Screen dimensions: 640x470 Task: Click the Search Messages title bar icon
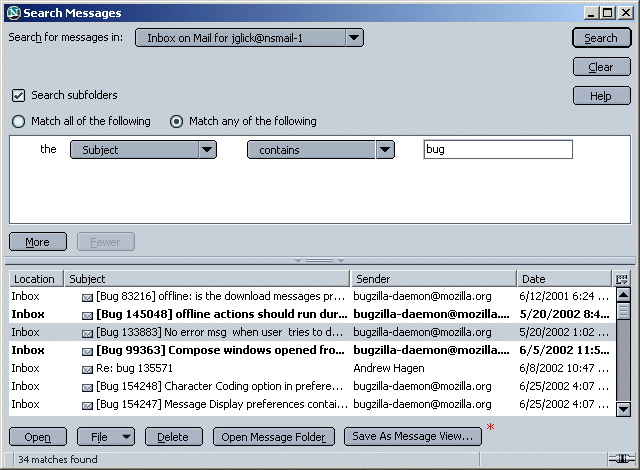click(x=13, y=13)
